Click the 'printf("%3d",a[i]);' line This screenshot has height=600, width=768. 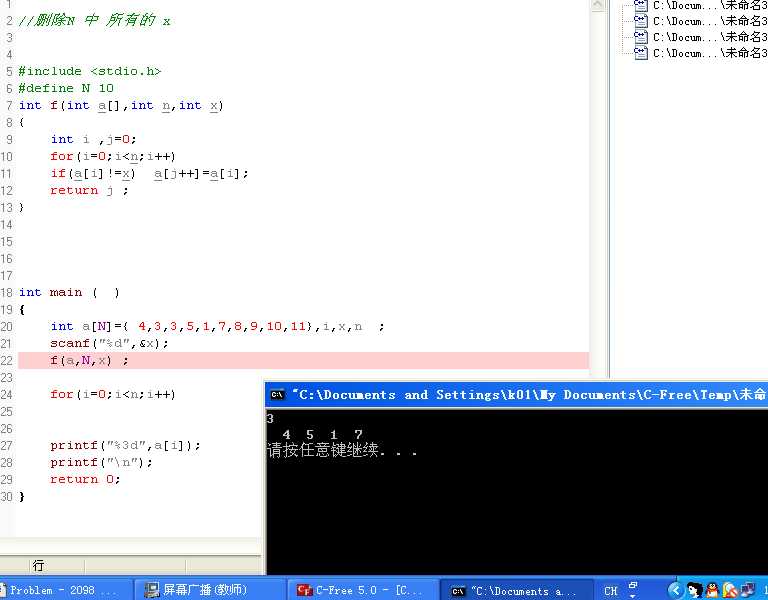(x=125, y=445)
